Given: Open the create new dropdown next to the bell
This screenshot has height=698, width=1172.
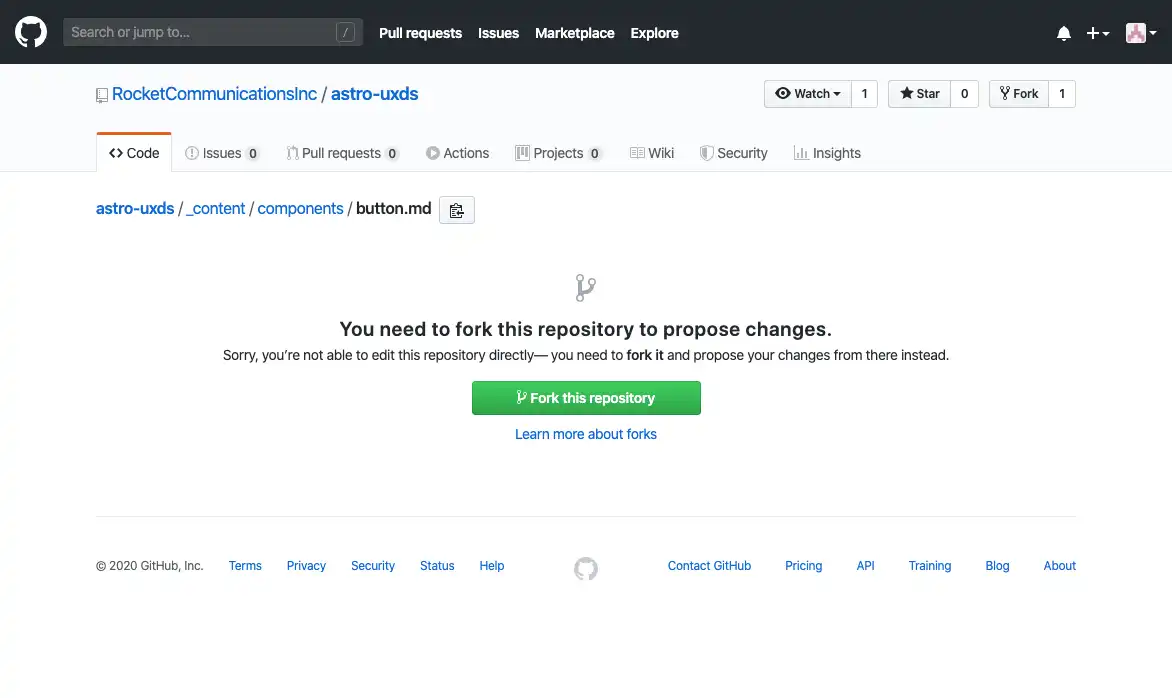Looking at the screenshot, I should [1097, 33].
